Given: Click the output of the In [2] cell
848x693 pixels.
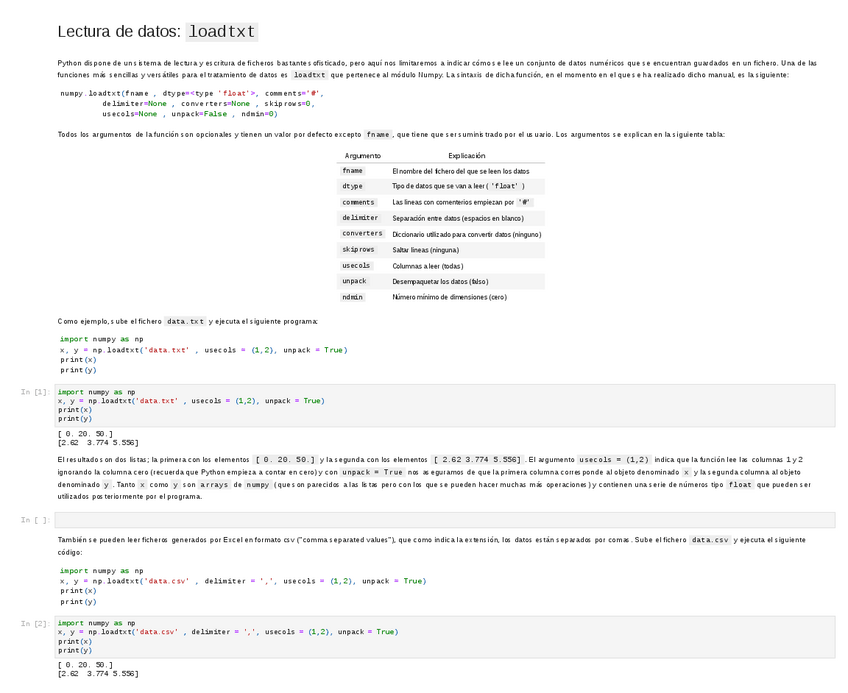Looking at the screenshot, I should (100, 668).
